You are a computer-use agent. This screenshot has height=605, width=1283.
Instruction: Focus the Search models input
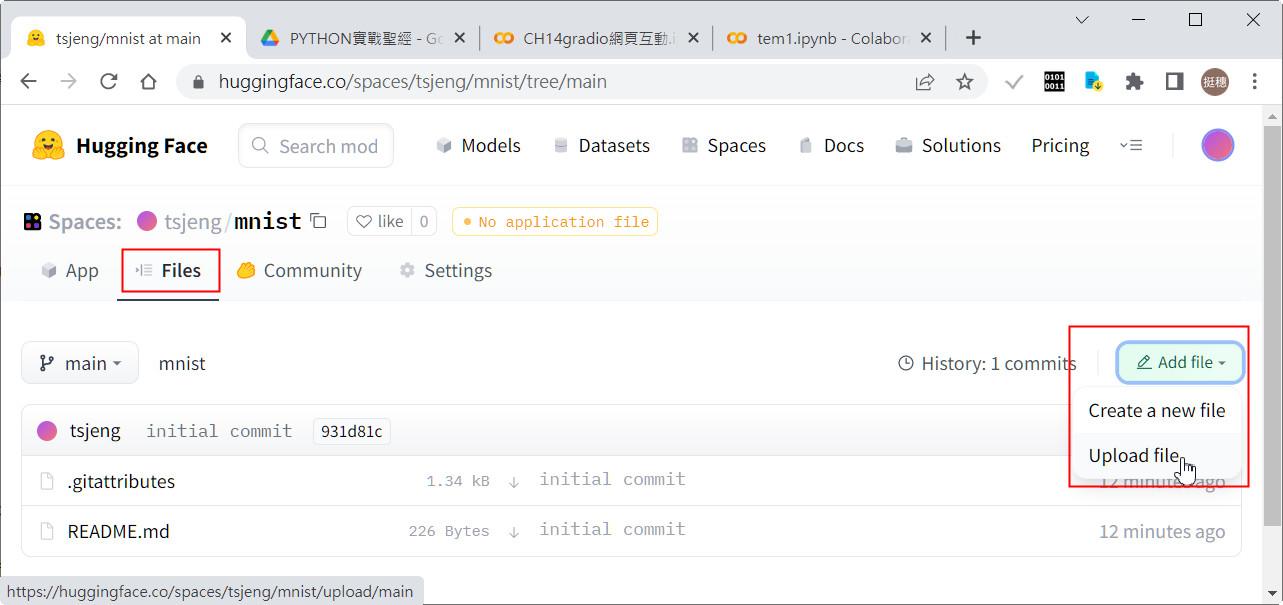(316, 146)
